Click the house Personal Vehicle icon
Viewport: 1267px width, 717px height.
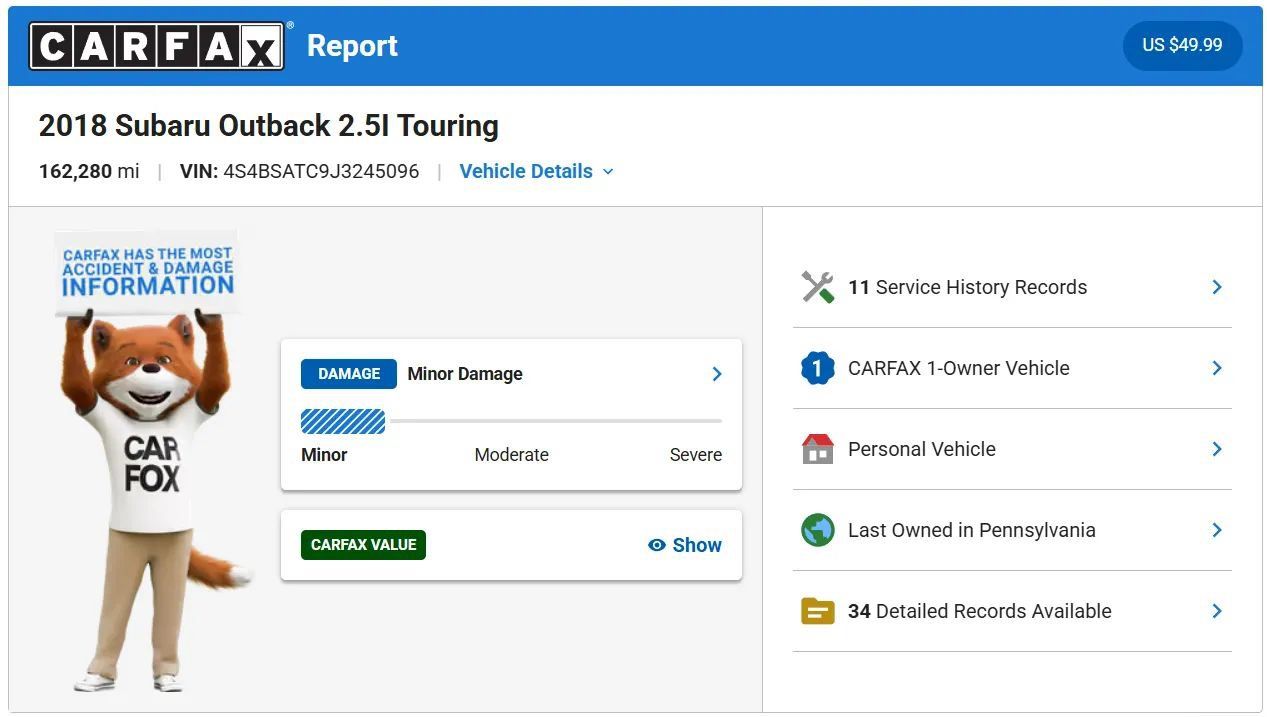tap(817, 449)
